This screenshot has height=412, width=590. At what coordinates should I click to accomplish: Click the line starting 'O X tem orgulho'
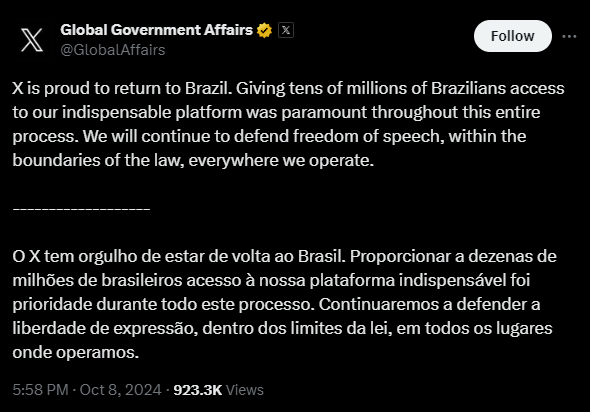(x=284, y=257)
